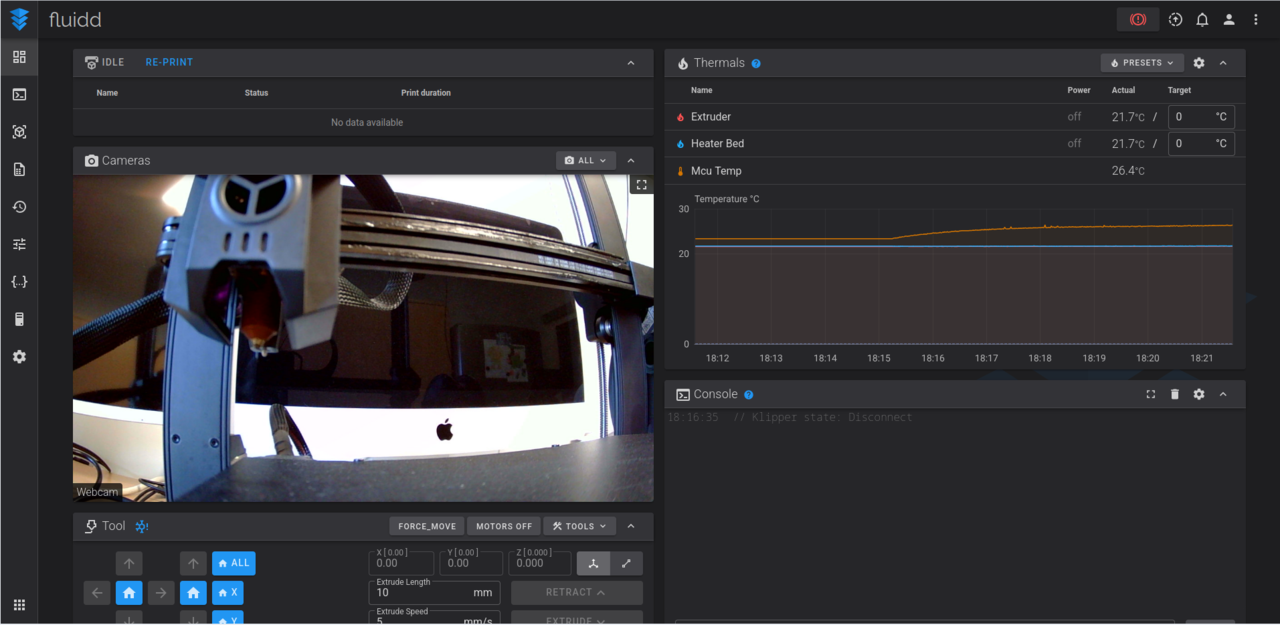Click the Status column header
Image resolution: width=1280 pixels, height=625 pixels.
point(256,93)
